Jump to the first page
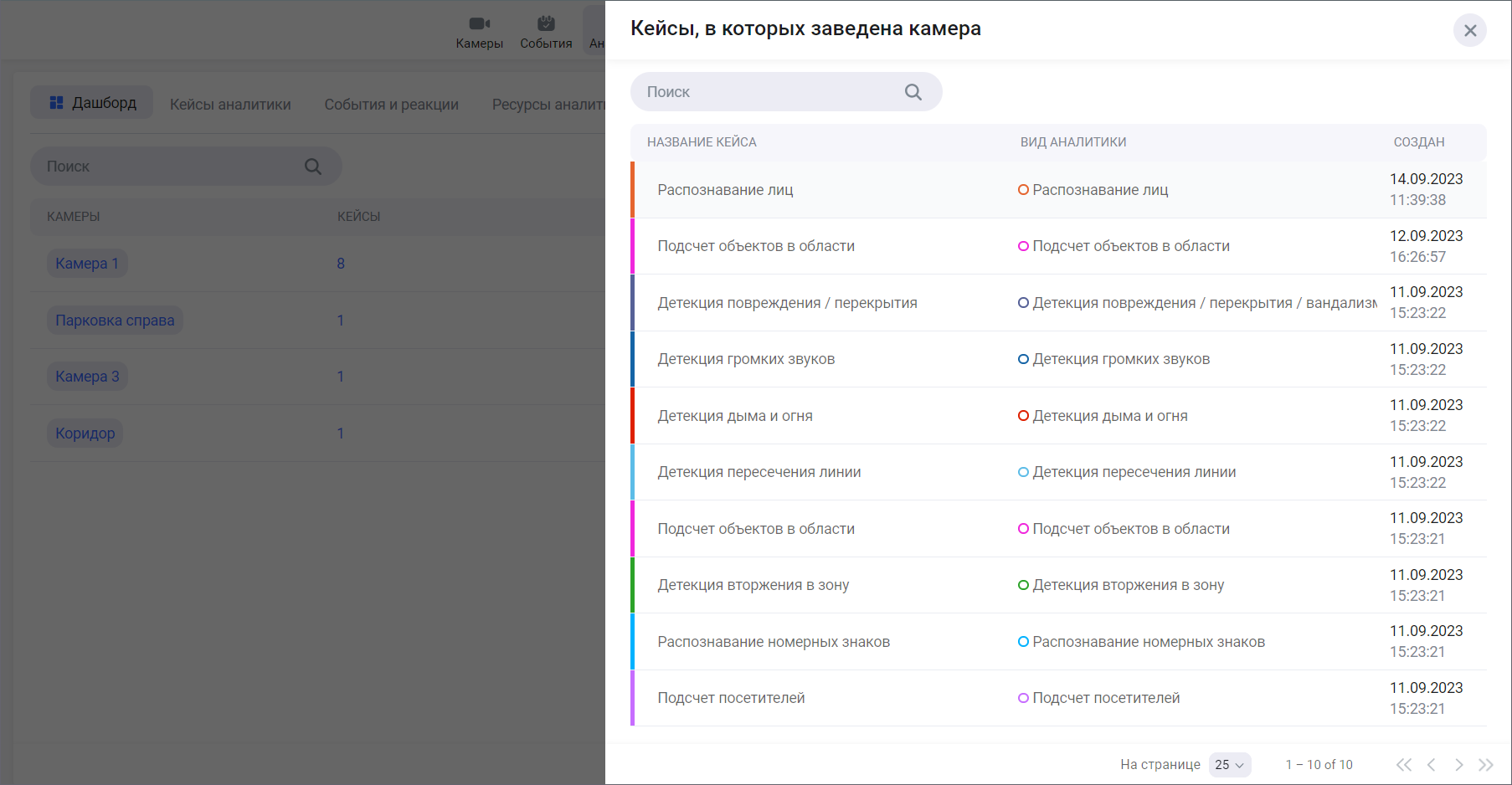 1404,765
